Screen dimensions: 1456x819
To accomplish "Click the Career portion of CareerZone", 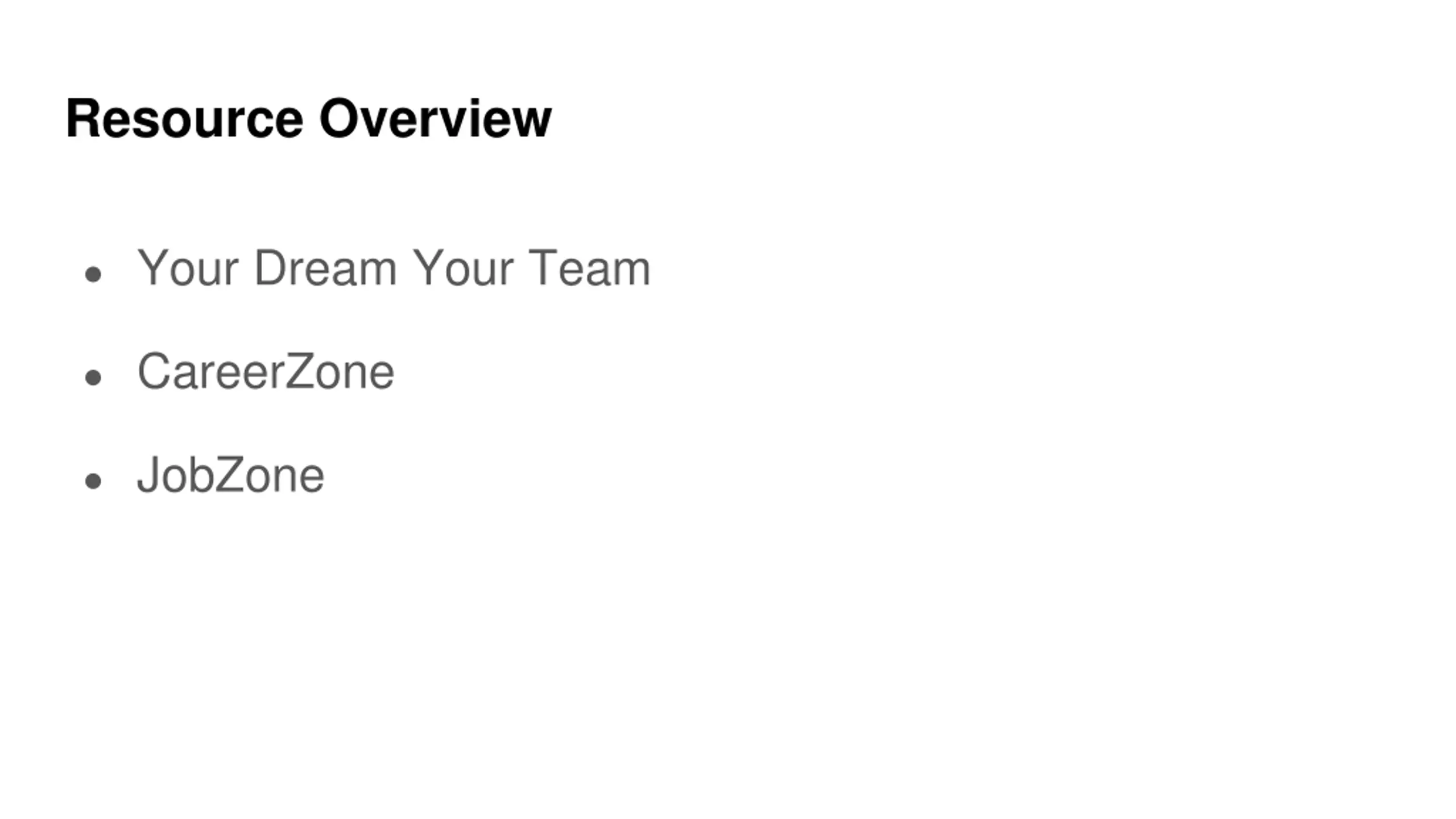I will pos(210,371).
